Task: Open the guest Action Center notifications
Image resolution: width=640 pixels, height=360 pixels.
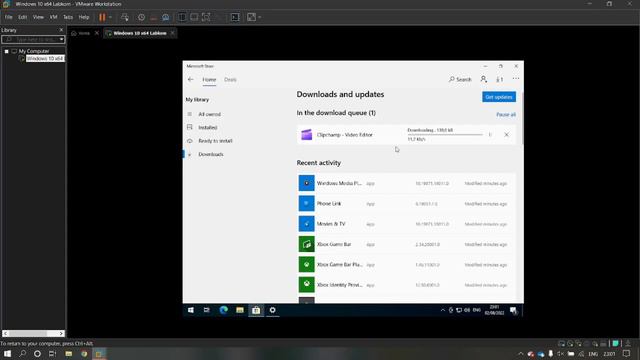Action: pos(513,311)
